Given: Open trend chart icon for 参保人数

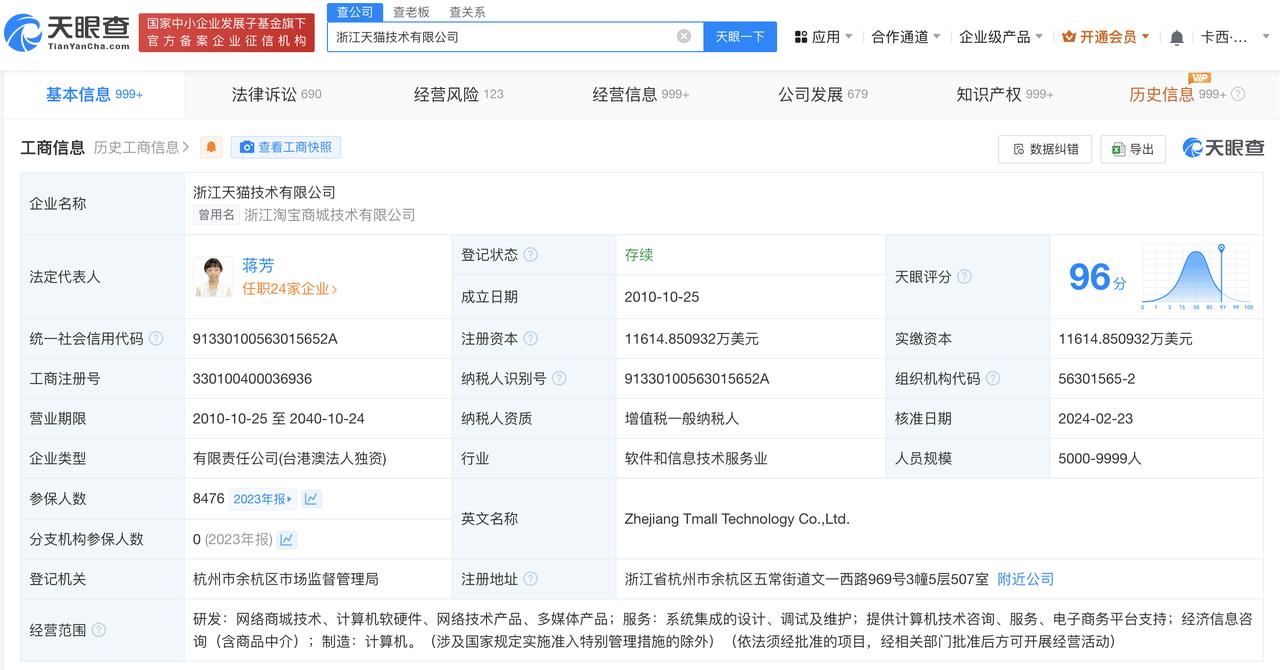Looking at the screenshot, I should 312,499.
